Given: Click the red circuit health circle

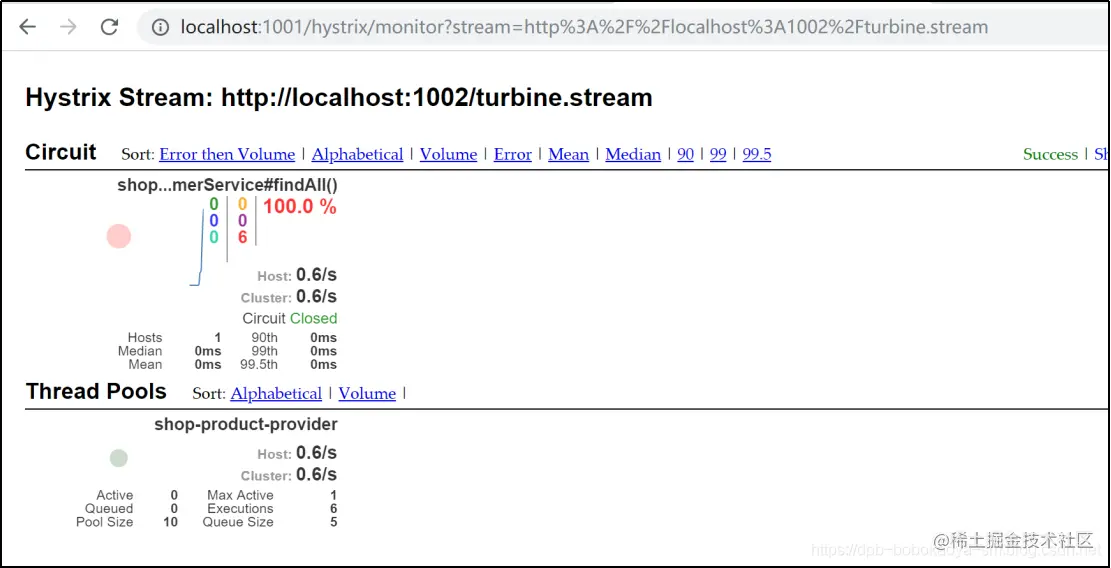Looking at the screenshot, I should click(x=119, y=236).
